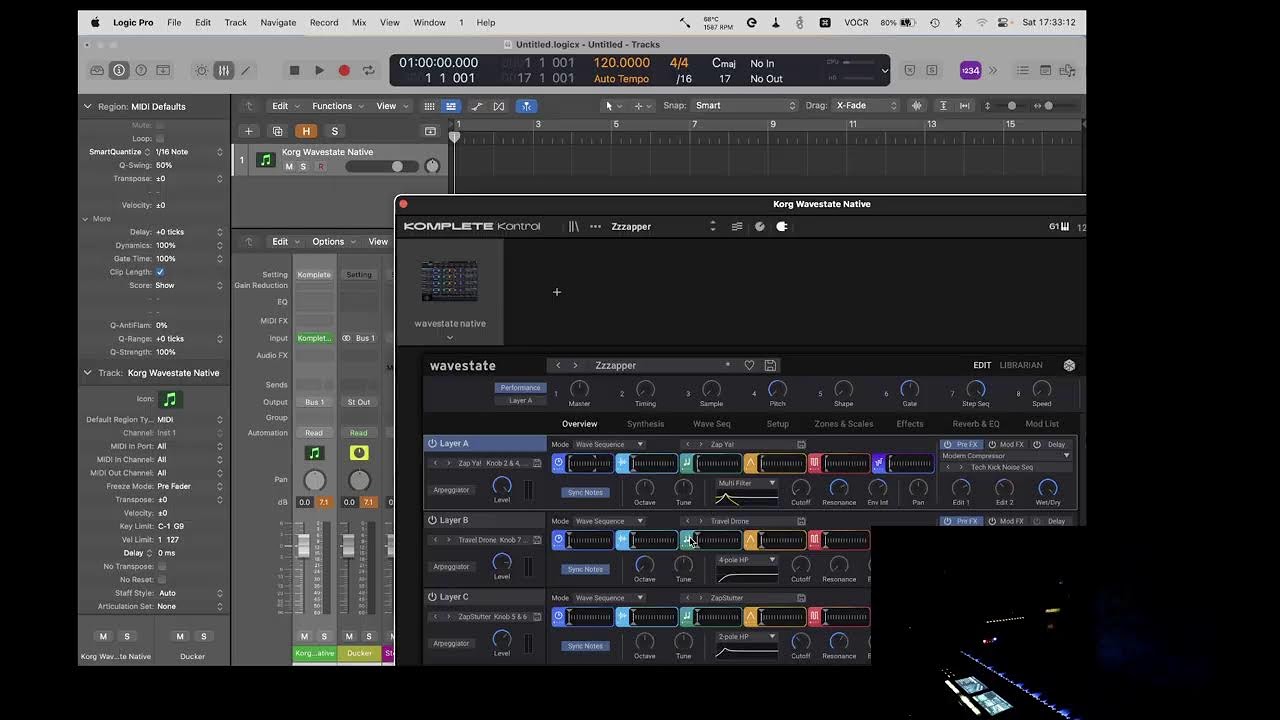This screenshot has height=720, width=1280.
Task: Click the red Record button
Action: [344, 71]
